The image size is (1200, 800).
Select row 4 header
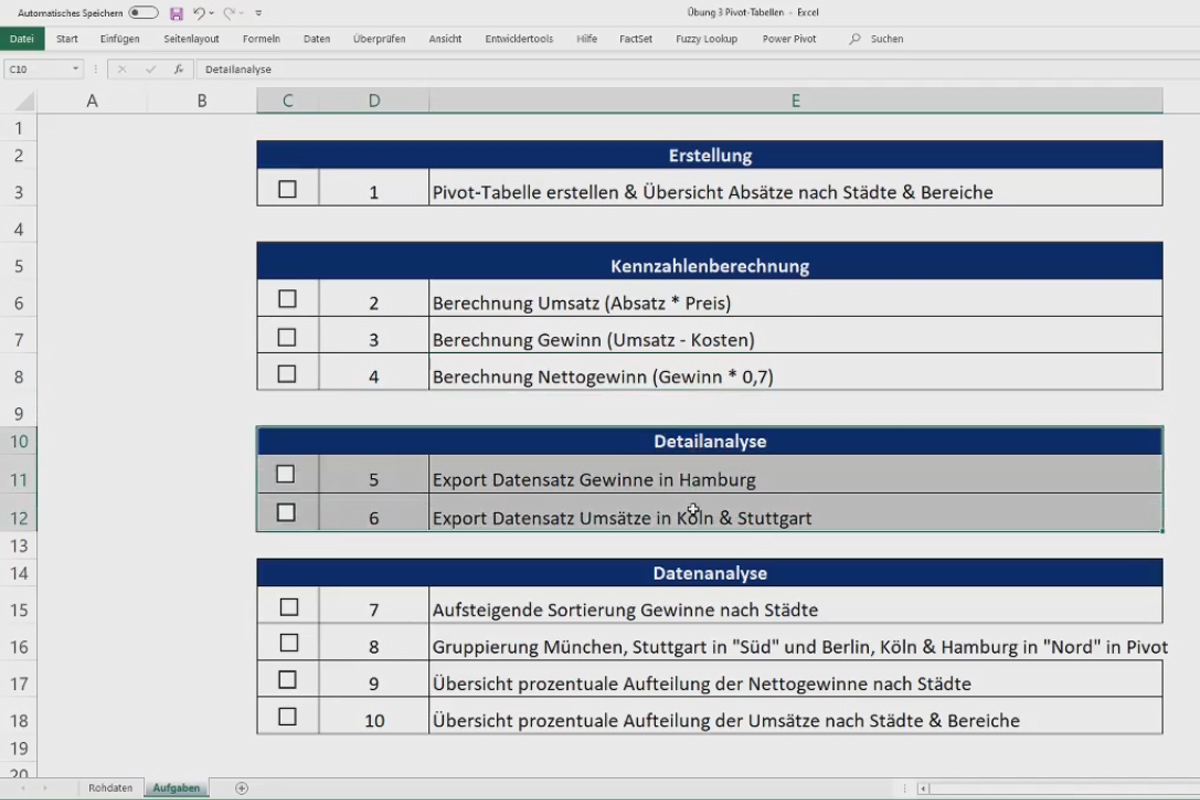pyautogui.click(x=18, y=230)
